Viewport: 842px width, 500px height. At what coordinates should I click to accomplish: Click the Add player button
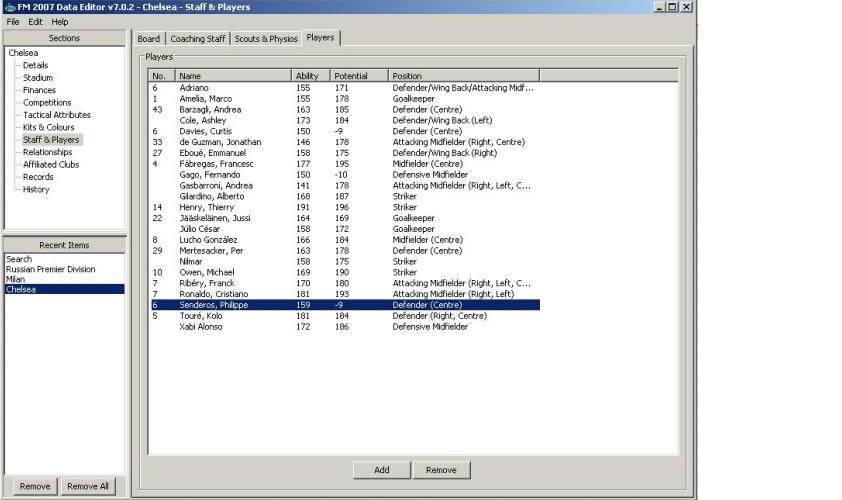pos(381,470)
